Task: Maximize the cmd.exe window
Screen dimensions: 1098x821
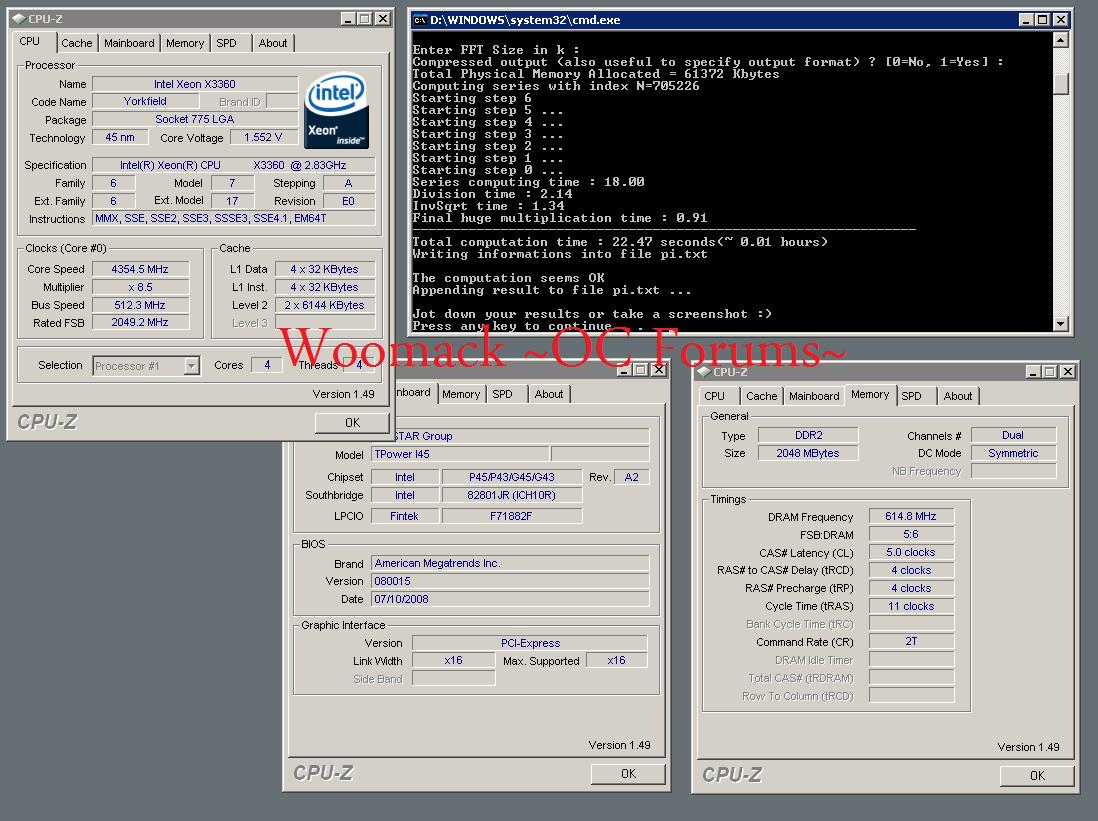Action: coord(1042,20)
